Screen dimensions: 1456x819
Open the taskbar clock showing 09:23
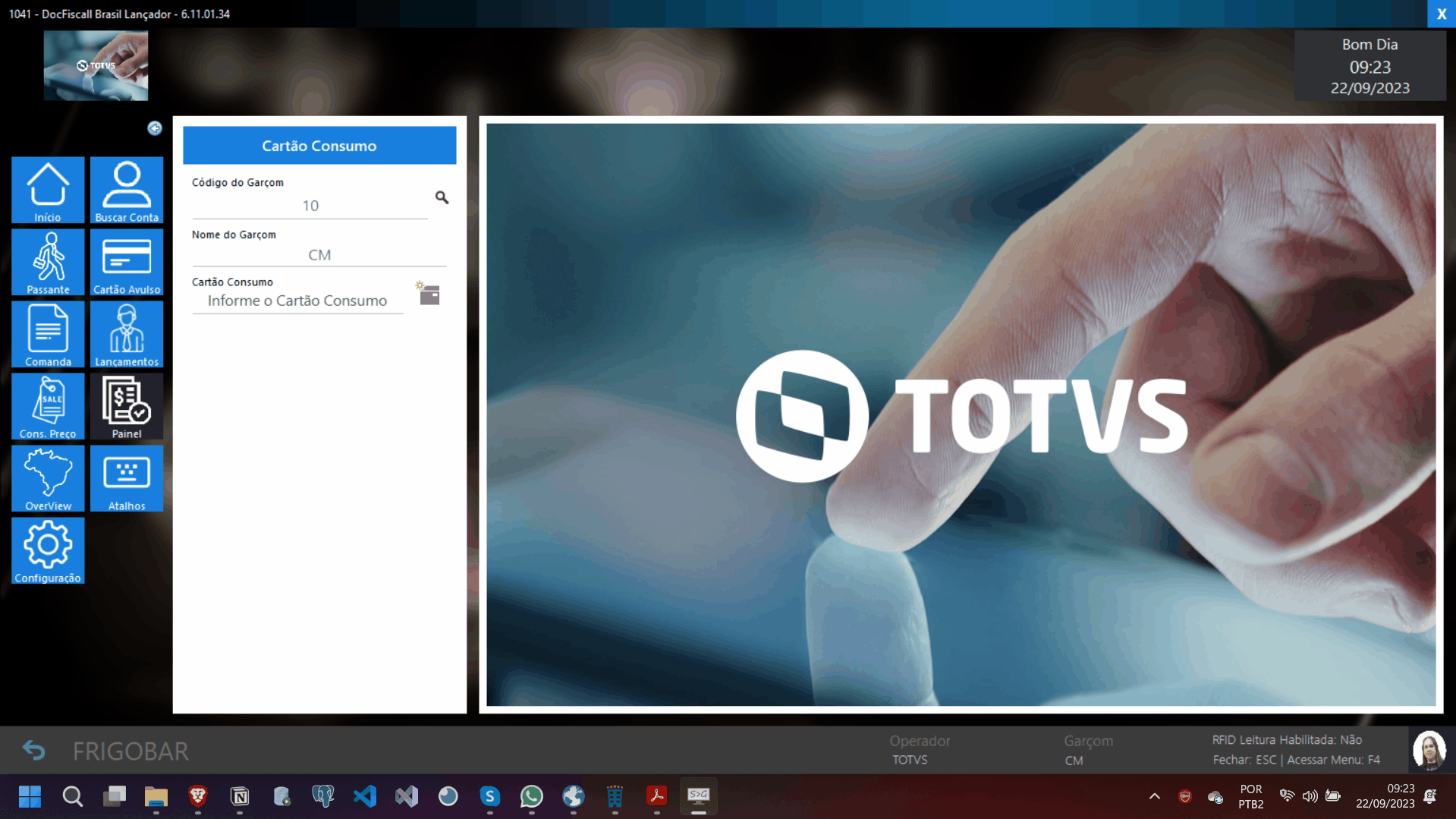click(1385, 796)
